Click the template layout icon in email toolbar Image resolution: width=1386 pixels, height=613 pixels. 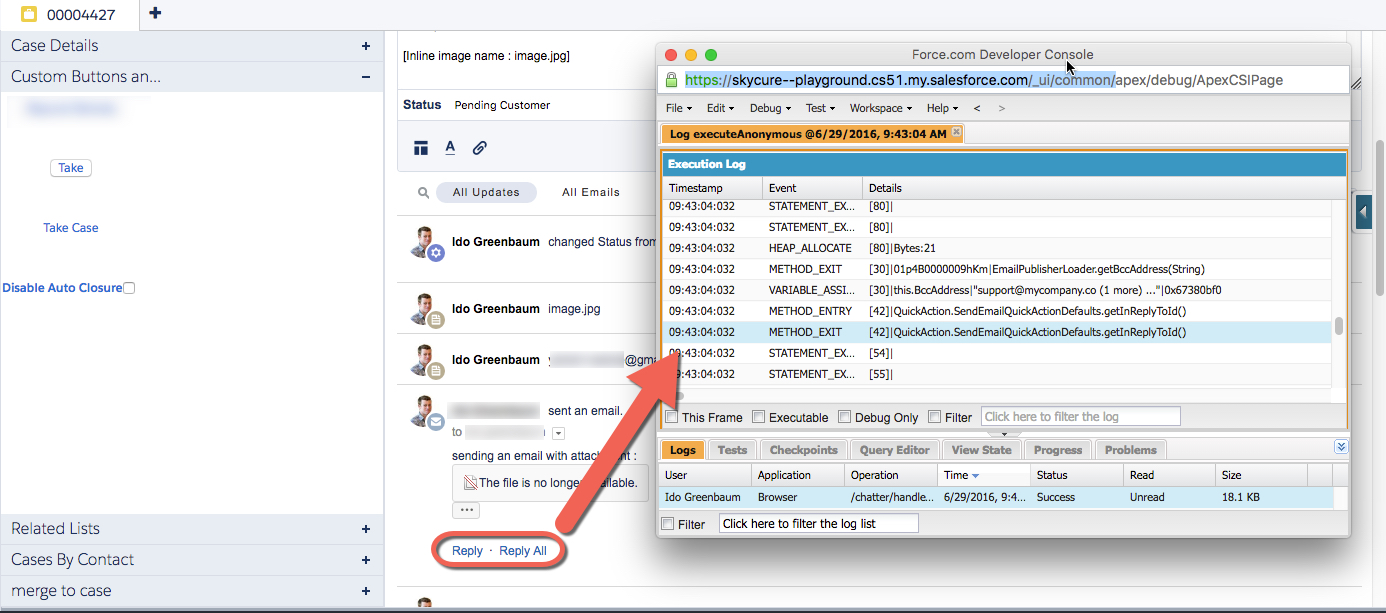tap(421, 148)
